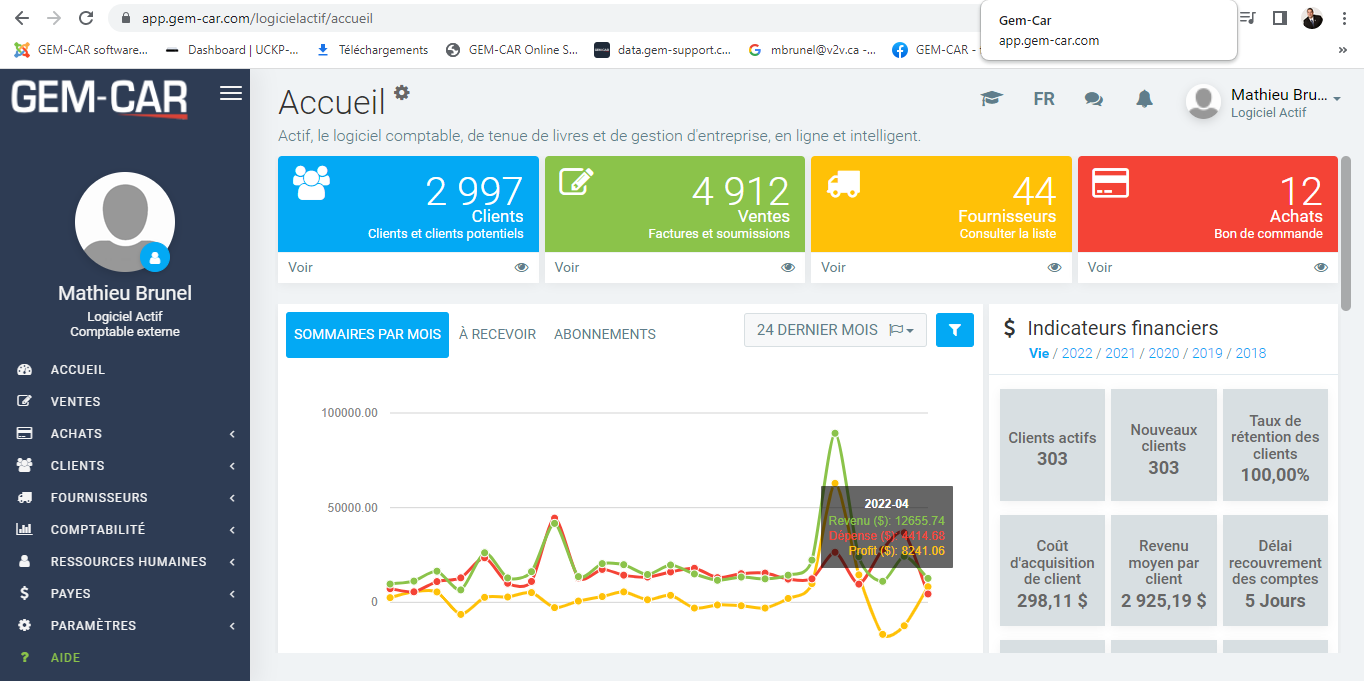Open the chat messages icon
Viewport: 1364px width, 681px height.
click(x=1094, y=99)
